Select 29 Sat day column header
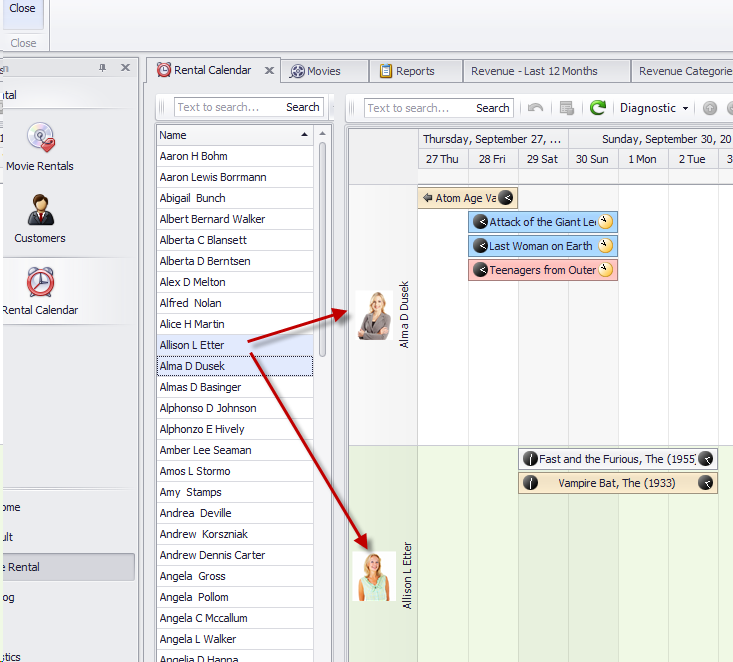The image size is (733, 662). pyautogui.click(x=543, y=159)
